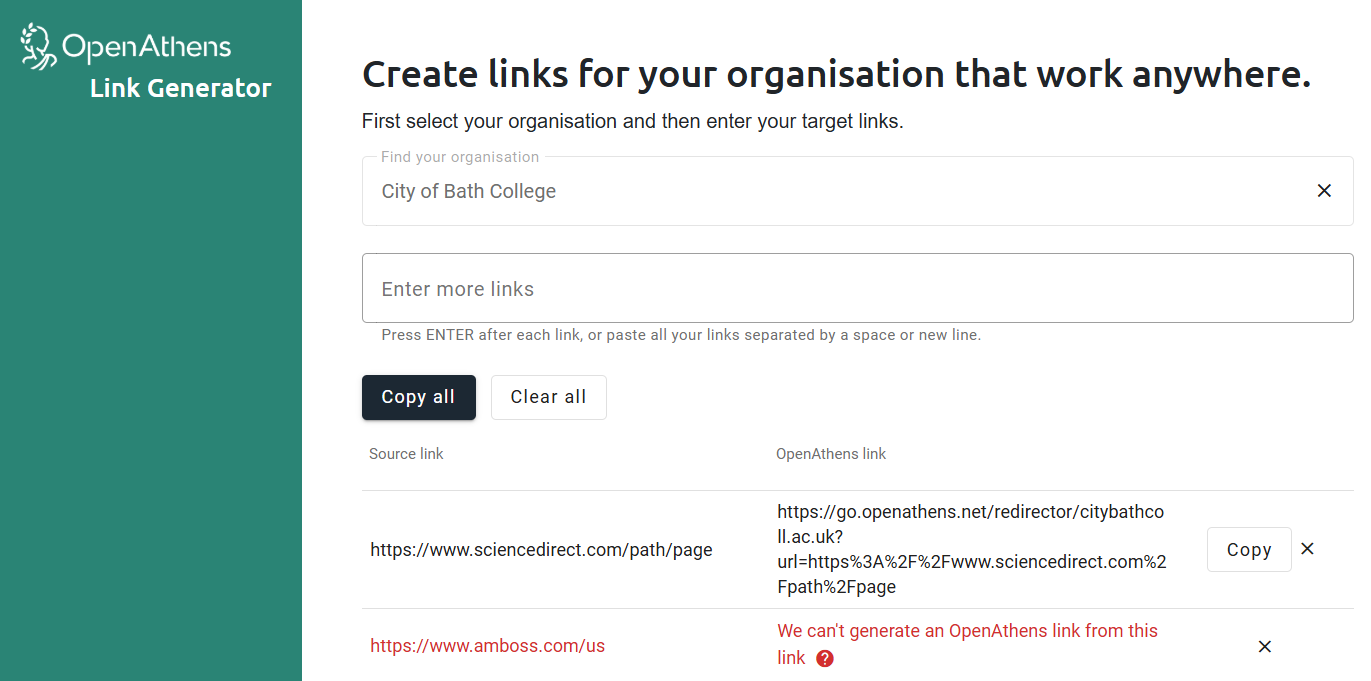Image resolution: width=1371 pixels, height=681 pixels.
Task: Select the amboss.com/us source link text
Action: (x=487, y=646)
